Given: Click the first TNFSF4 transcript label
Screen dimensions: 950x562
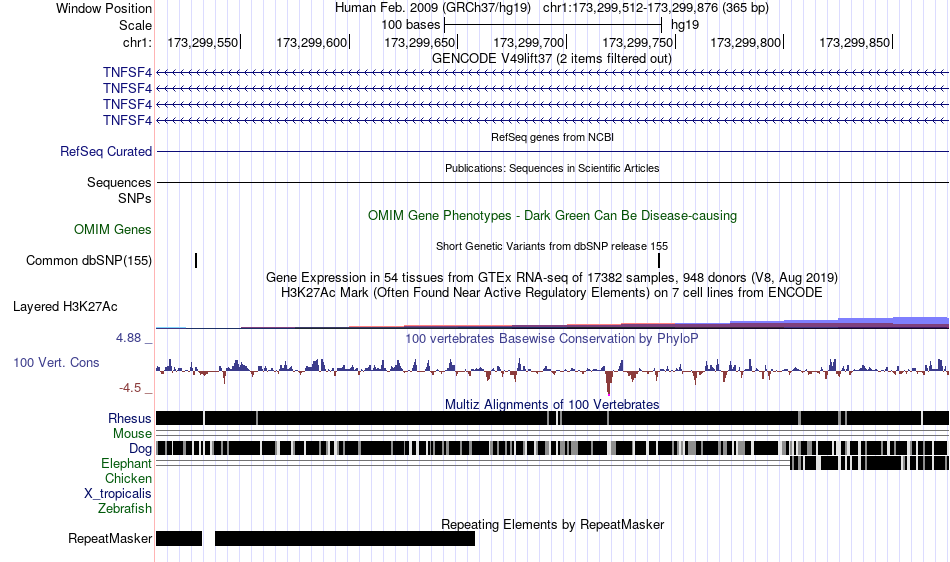Looking at the screenshot, I should [127, 73].
